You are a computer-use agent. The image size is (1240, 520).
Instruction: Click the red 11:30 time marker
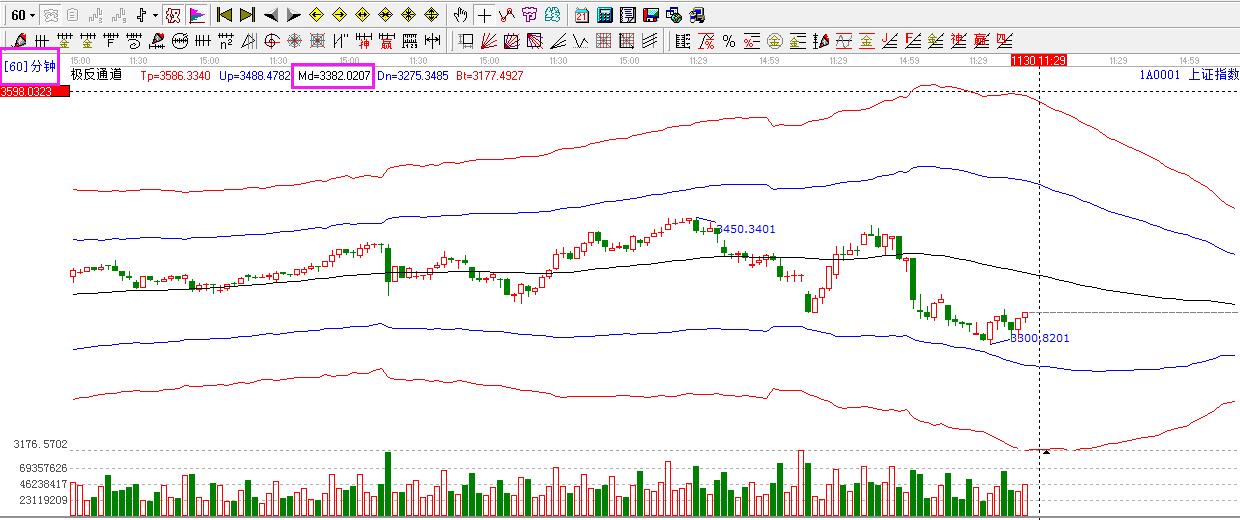coord(1023,61)
